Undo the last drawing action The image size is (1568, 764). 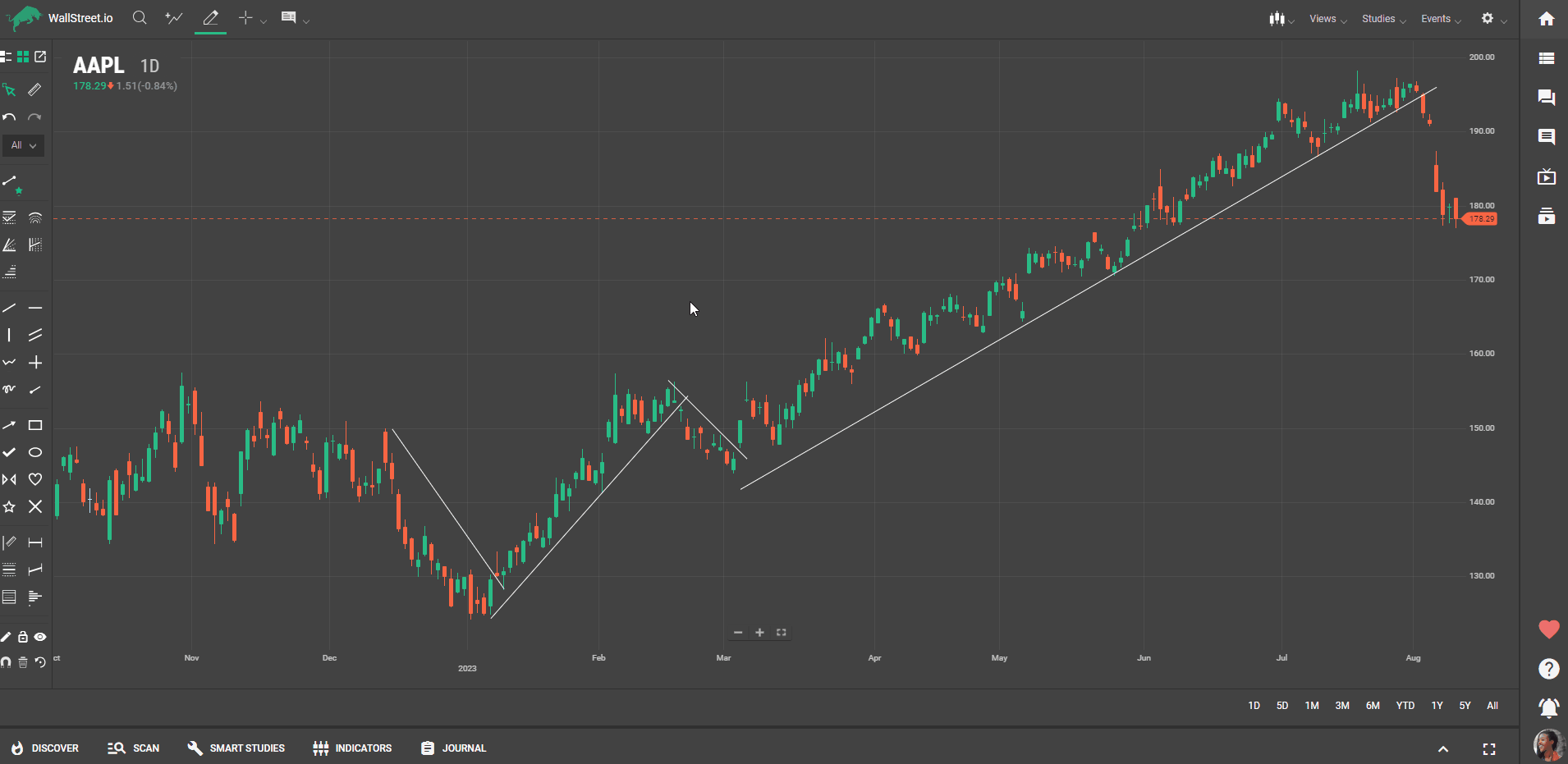[x=9, y=117]
